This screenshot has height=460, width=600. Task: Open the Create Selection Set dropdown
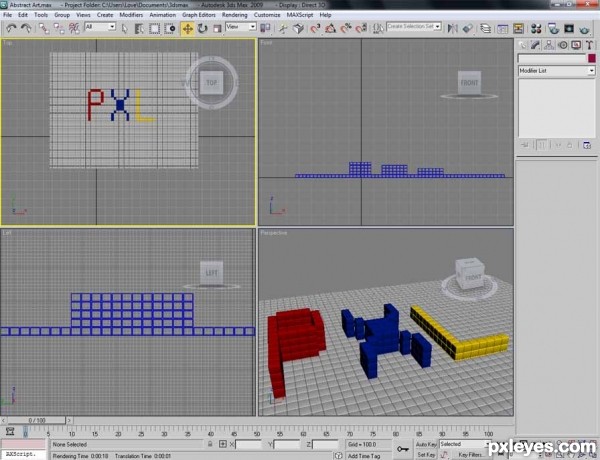click(414, 27)
